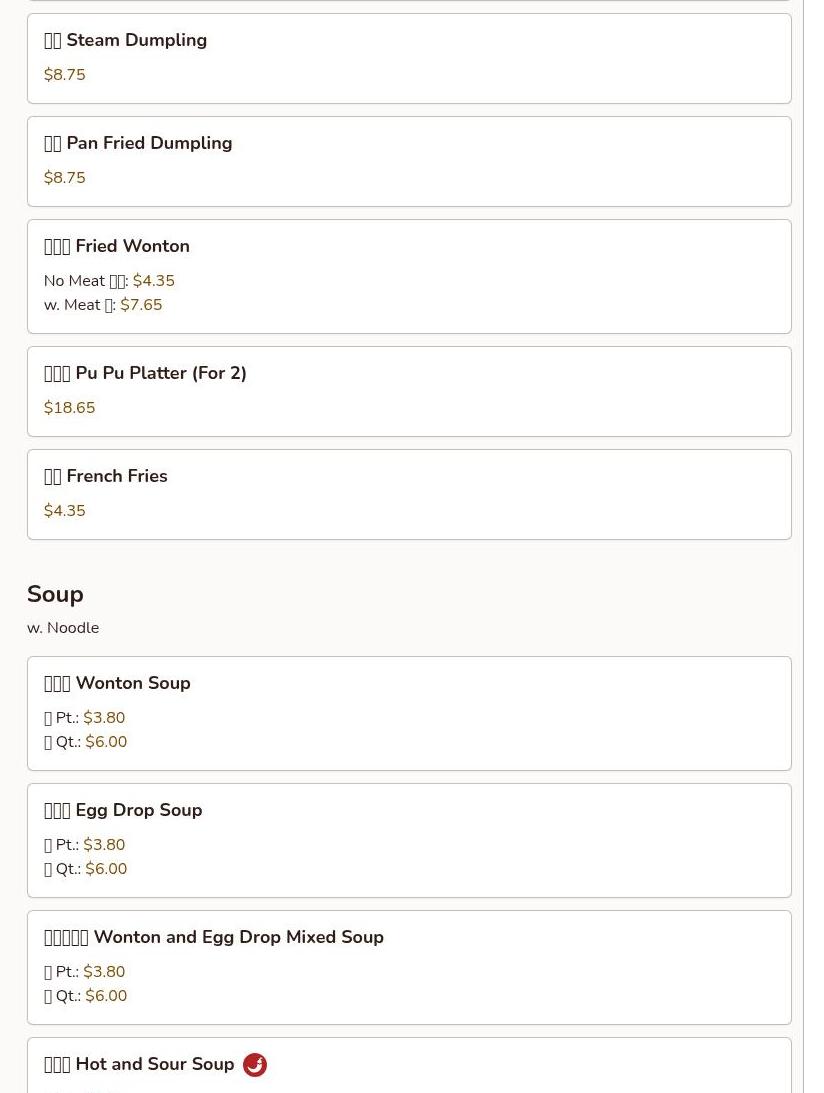Click the spicy chili icon beside Hot and Sour Soup
Viewport: 824px width, 1093px height.
(x=254, y=1064)
